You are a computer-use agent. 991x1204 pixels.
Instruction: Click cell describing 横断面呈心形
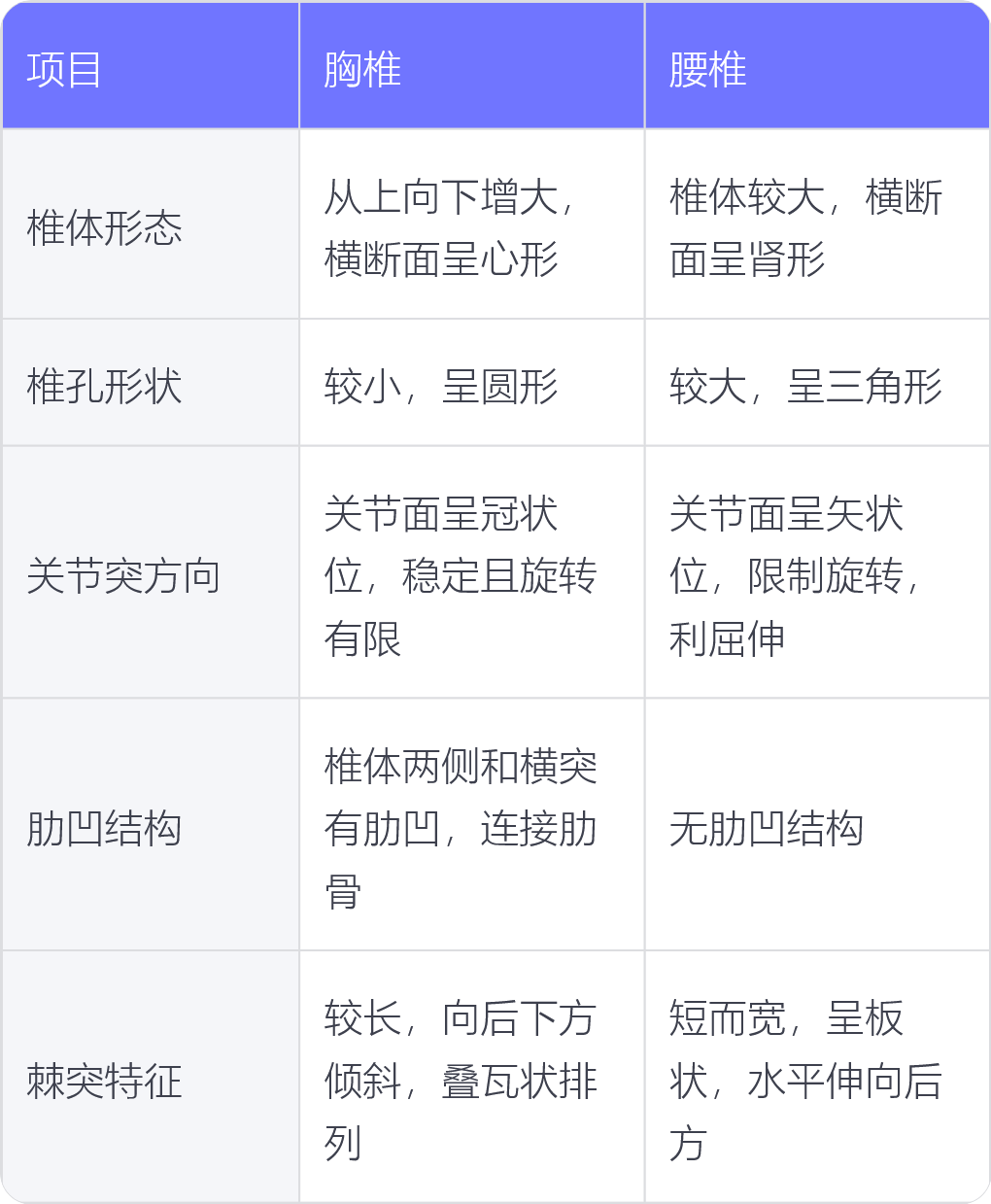472,224
